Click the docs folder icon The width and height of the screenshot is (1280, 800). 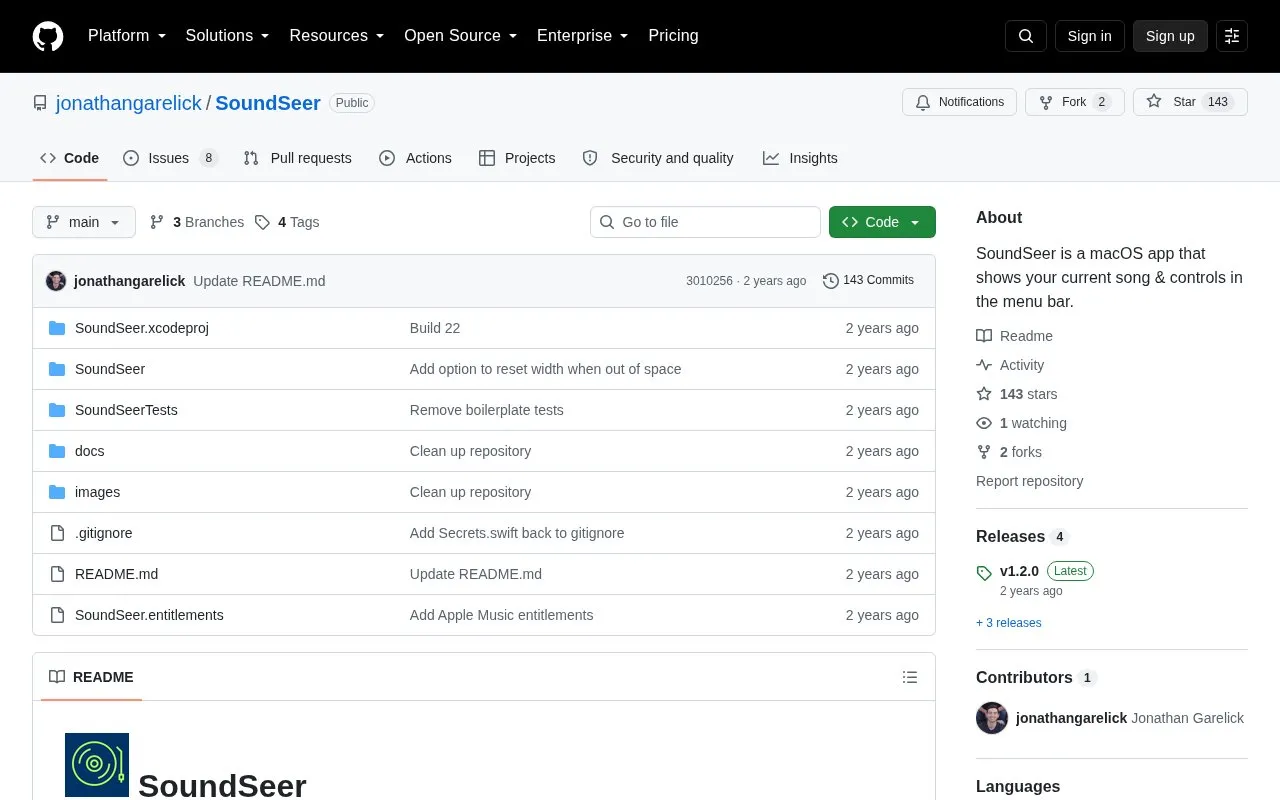click(57, 451)
